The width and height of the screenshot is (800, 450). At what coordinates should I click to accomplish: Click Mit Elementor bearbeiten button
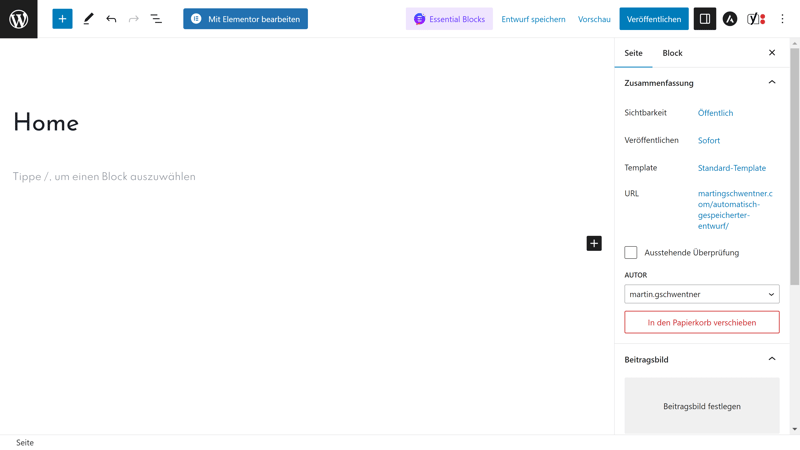coord(245,19)
